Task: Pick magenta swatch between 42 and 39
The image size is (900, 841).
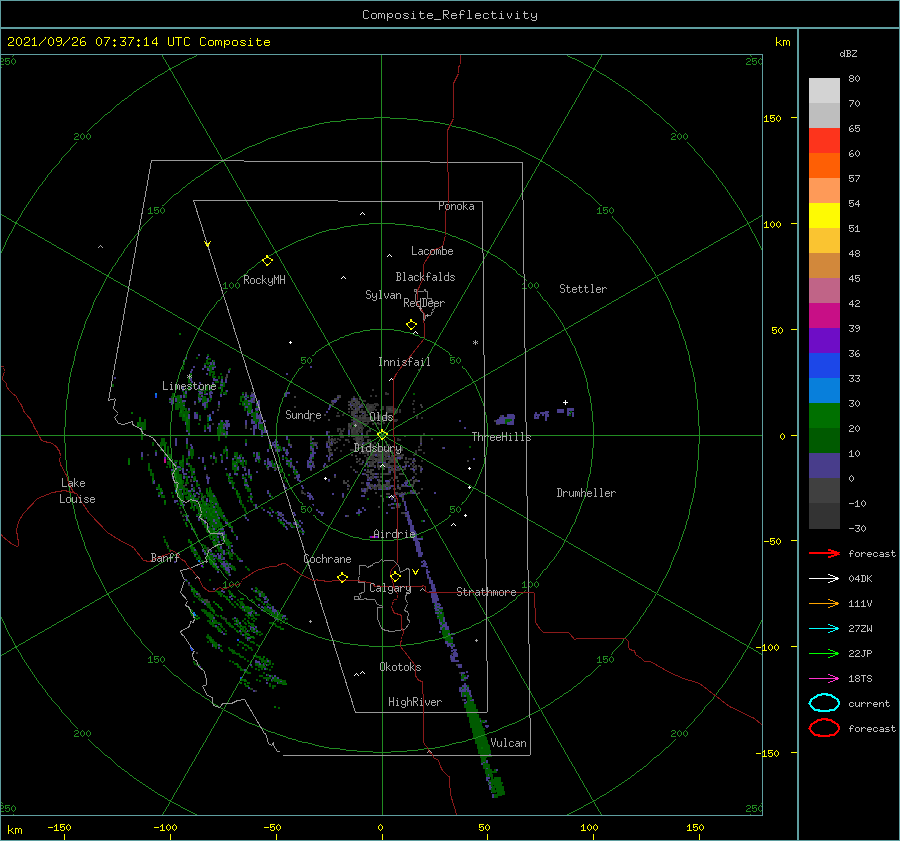Action: click(x=824, y=316)
